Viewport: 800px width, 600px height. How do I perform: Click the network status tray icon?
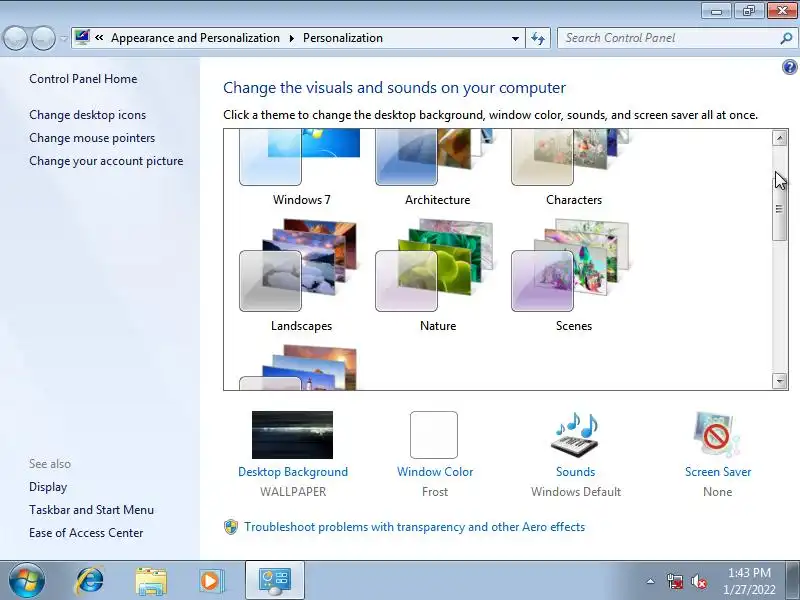[x=675, y=581]
